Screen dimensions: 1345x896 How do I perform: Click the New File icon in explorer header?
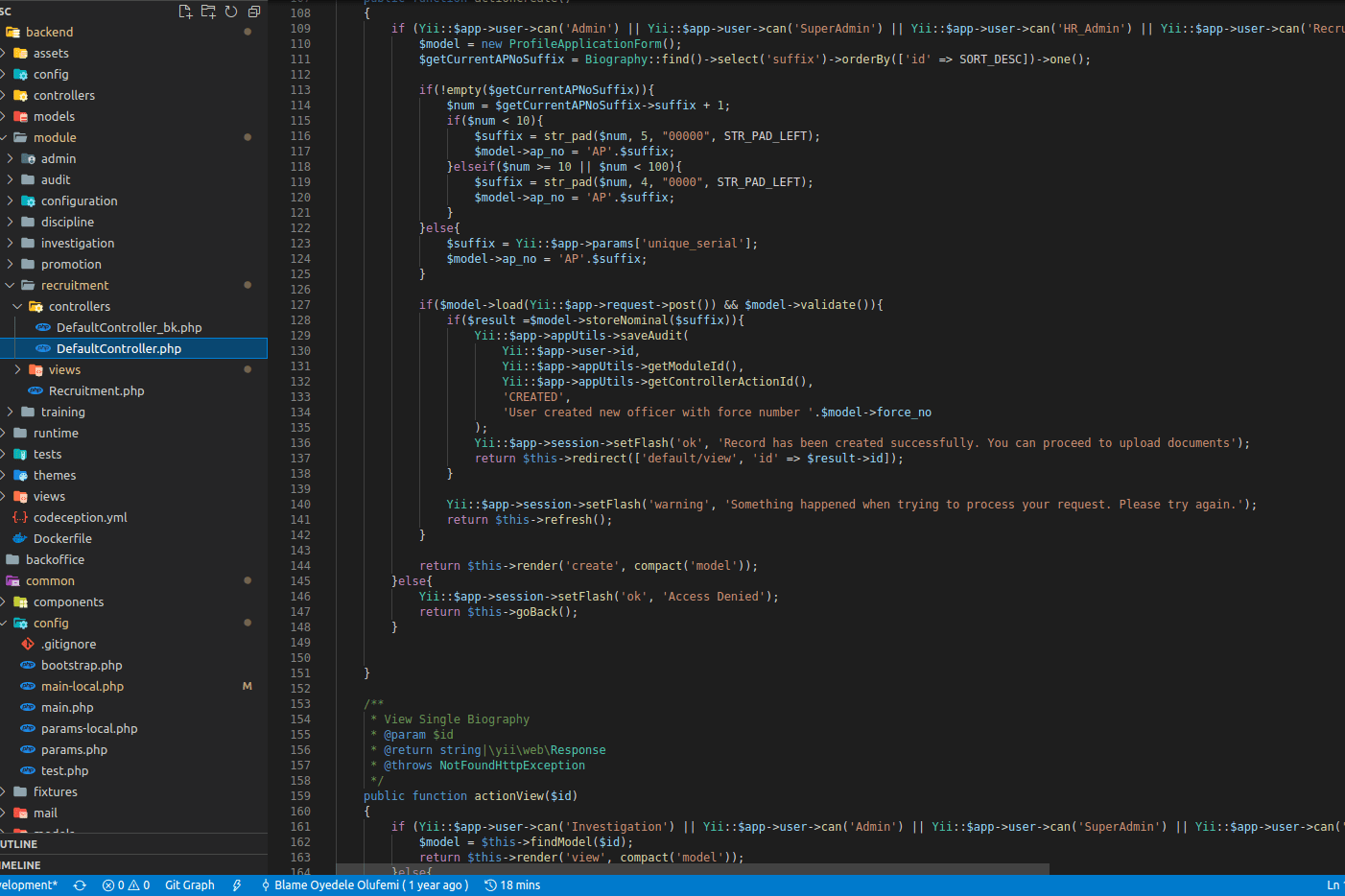tap(185, 12)
